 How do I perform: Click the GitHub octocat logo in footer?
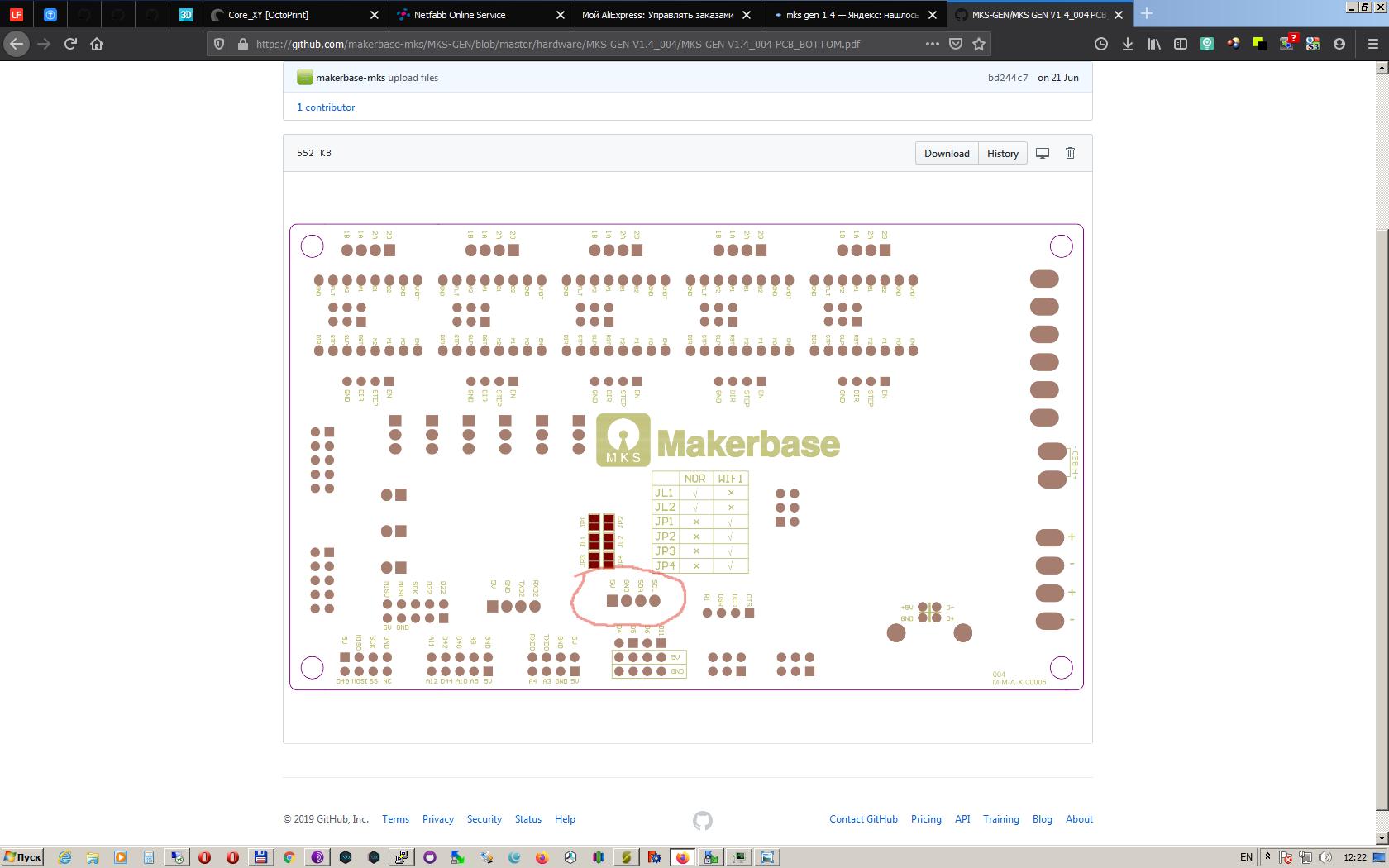[x=702, y=819]
